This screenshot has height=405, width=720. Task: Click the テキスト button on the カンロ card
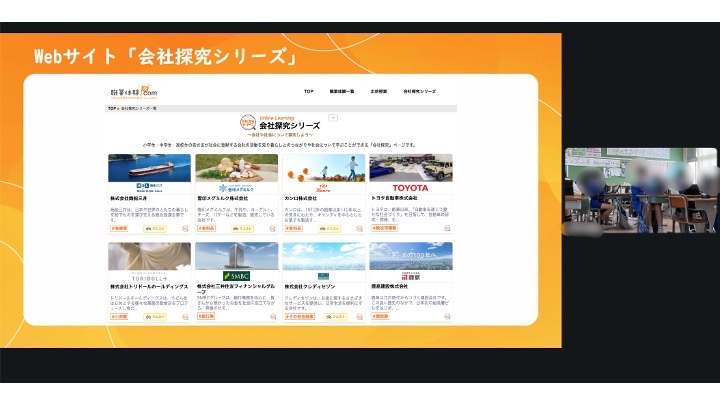(329, 228)
